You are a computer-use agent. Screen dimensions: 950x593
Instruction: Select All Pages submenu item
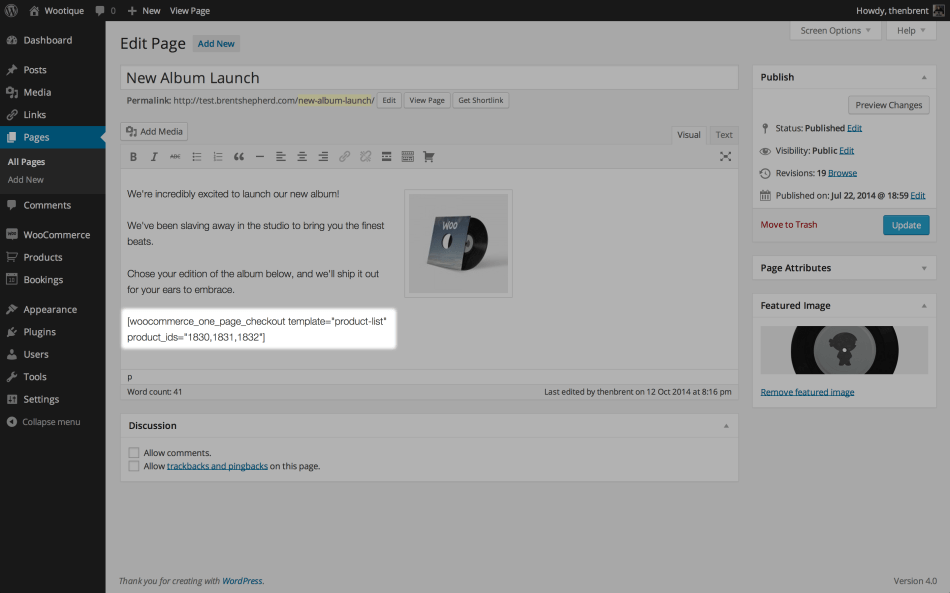[x=26, y=162]
